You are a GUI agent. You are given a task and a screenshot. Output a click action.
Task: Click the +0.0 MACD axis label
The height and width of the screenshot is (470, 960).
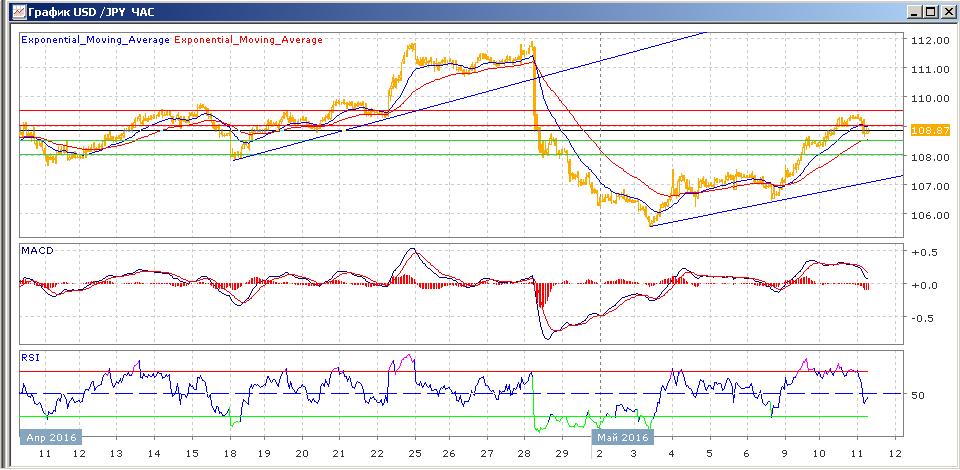(x=924, y=285)
